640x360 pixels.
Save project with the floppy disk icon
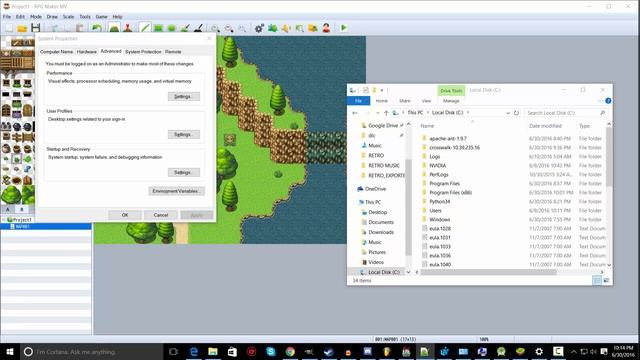click(36, 28)
